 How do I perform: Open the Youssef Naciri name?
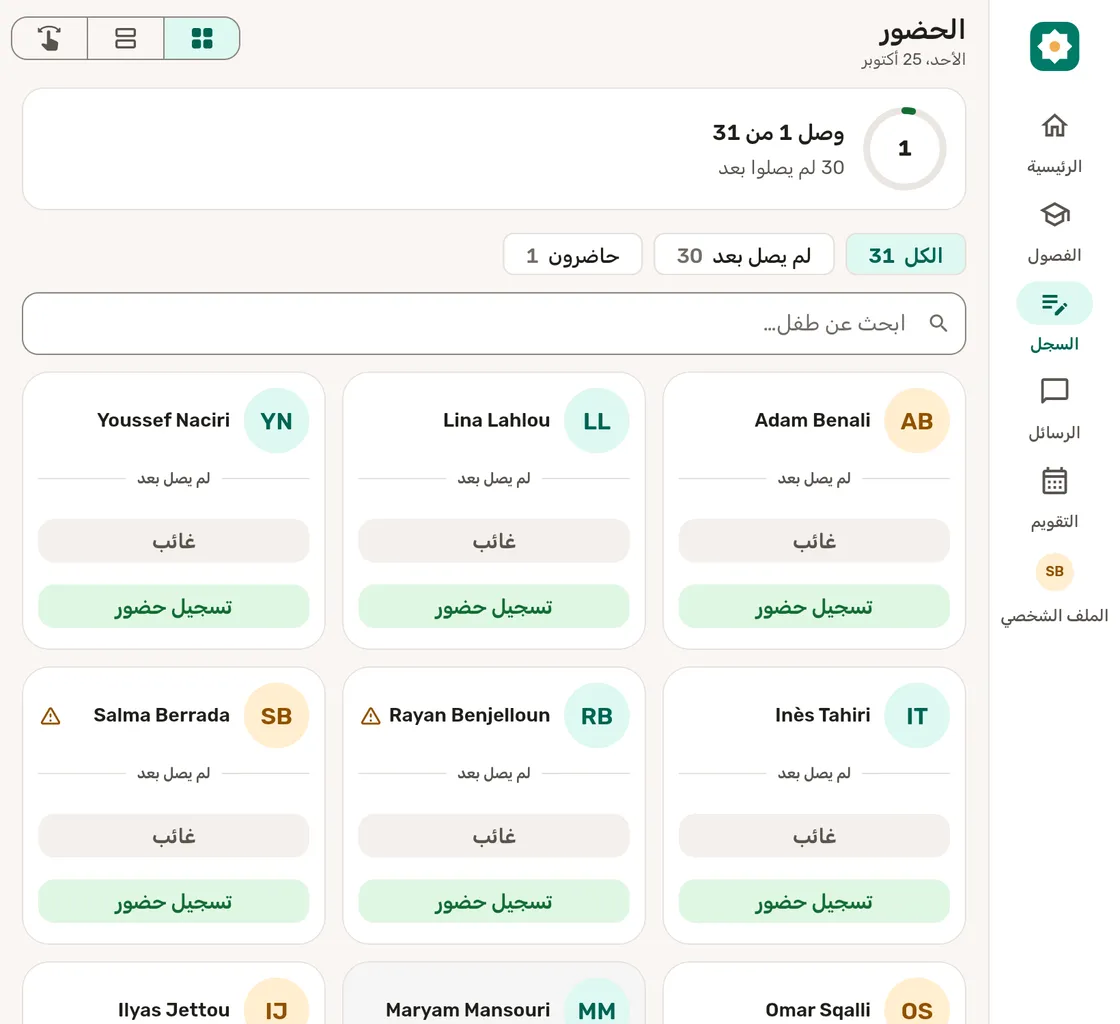pyautogui.click(x=164, y=420)
